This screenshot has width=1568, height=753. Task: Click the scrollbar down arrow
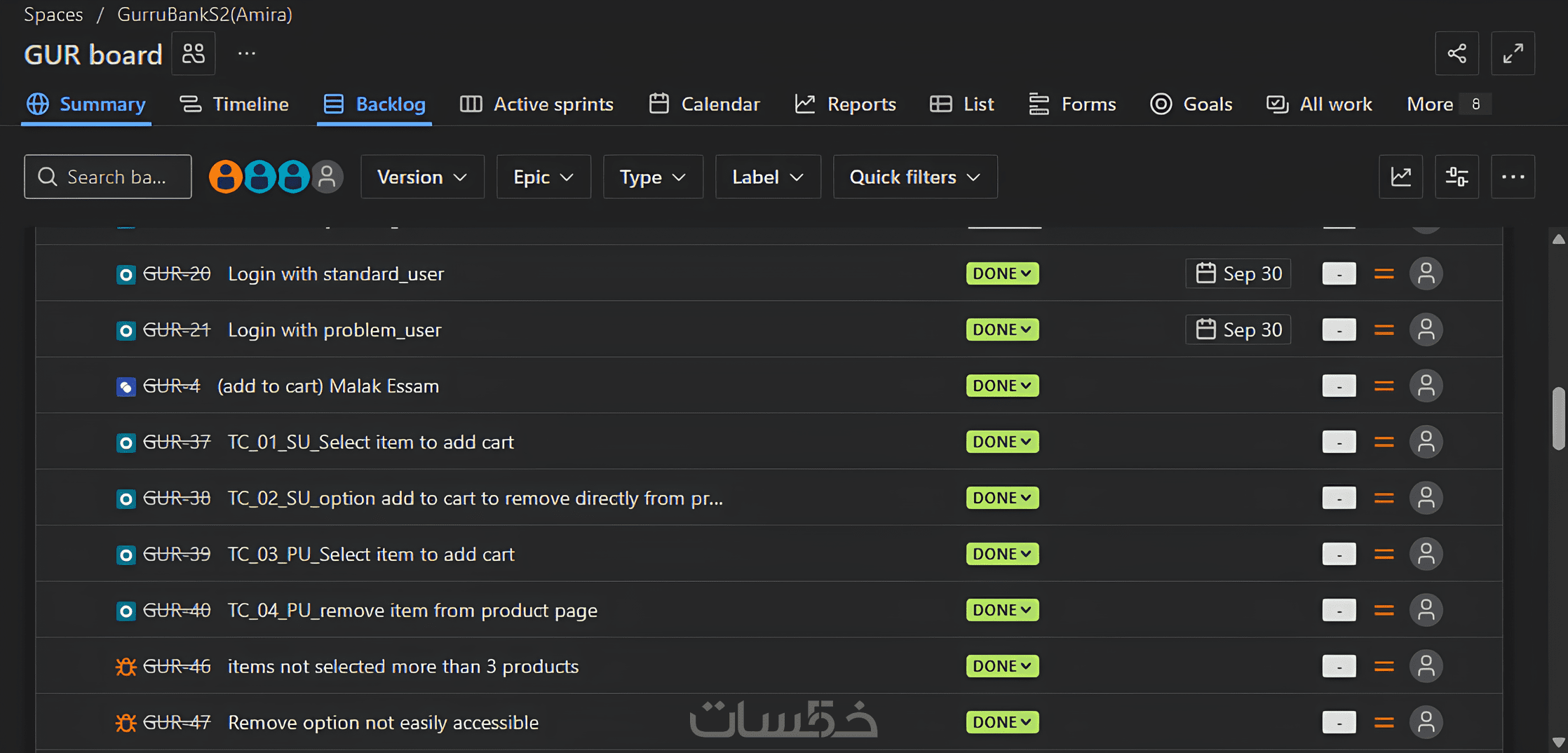(x=1559, y=742)
